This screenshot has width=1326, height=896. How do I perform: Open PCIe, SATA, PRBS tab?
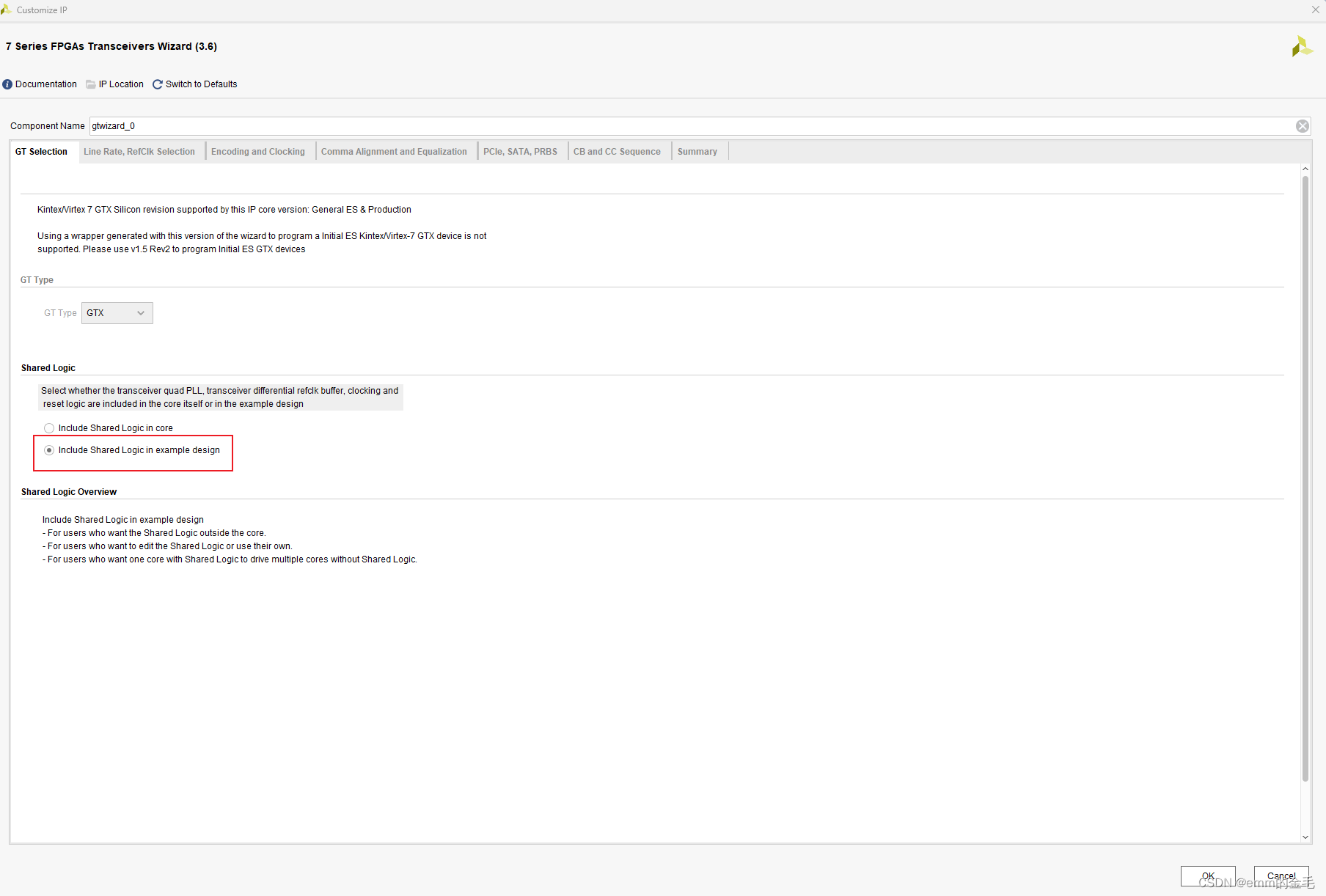[x=520, y=152]
